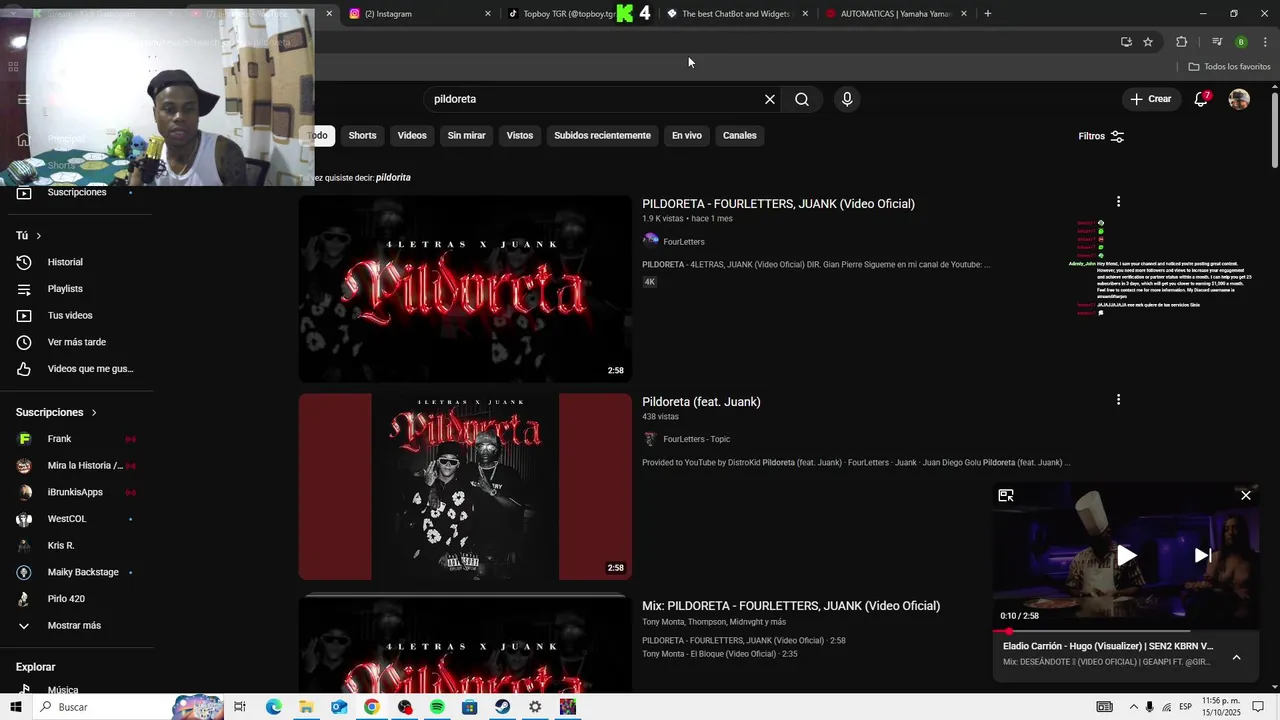
Task: Seek along the miniplayer progress bar
Action: point(1125,631)
